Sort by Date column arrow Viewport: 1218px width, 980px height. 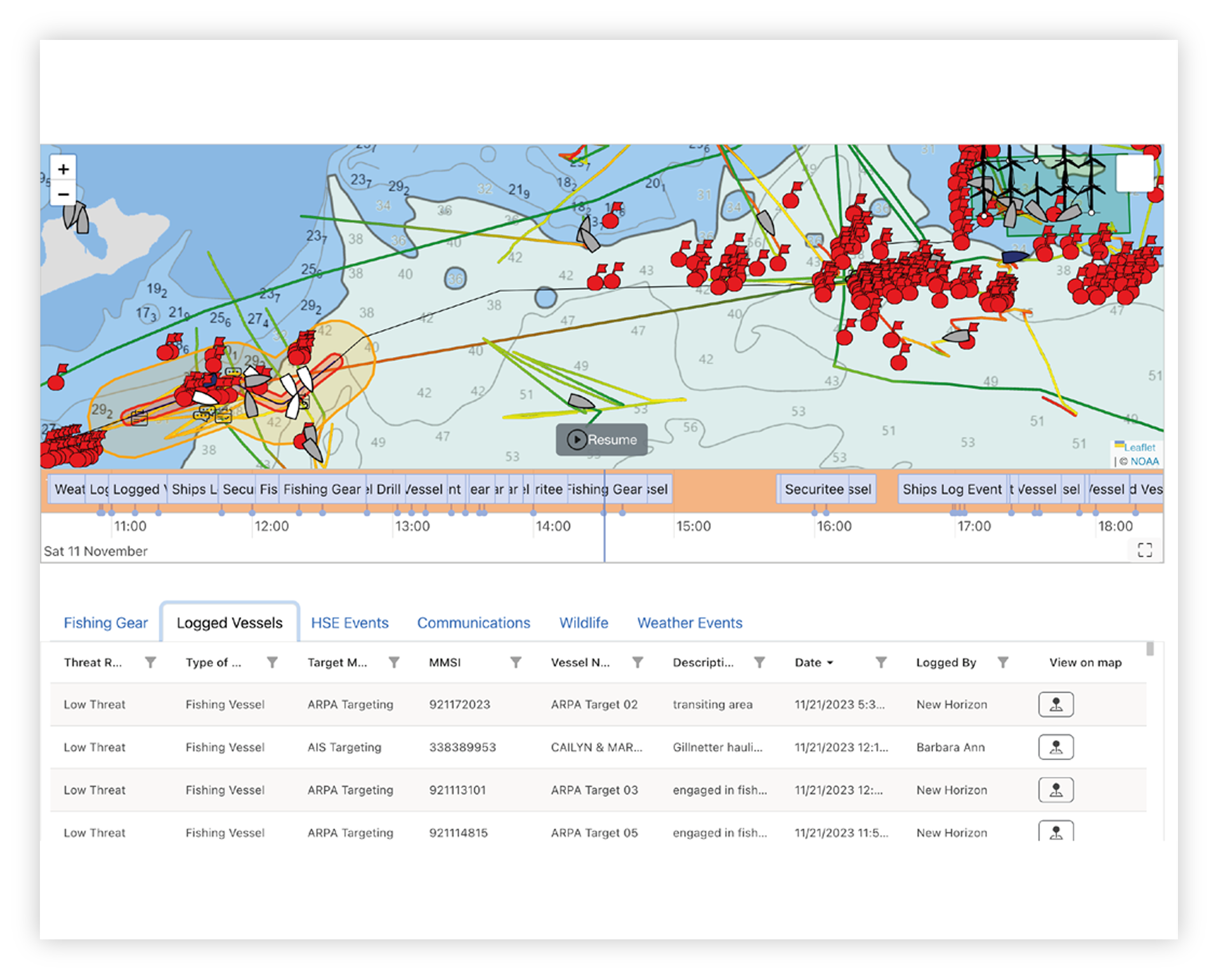[830, 663]
